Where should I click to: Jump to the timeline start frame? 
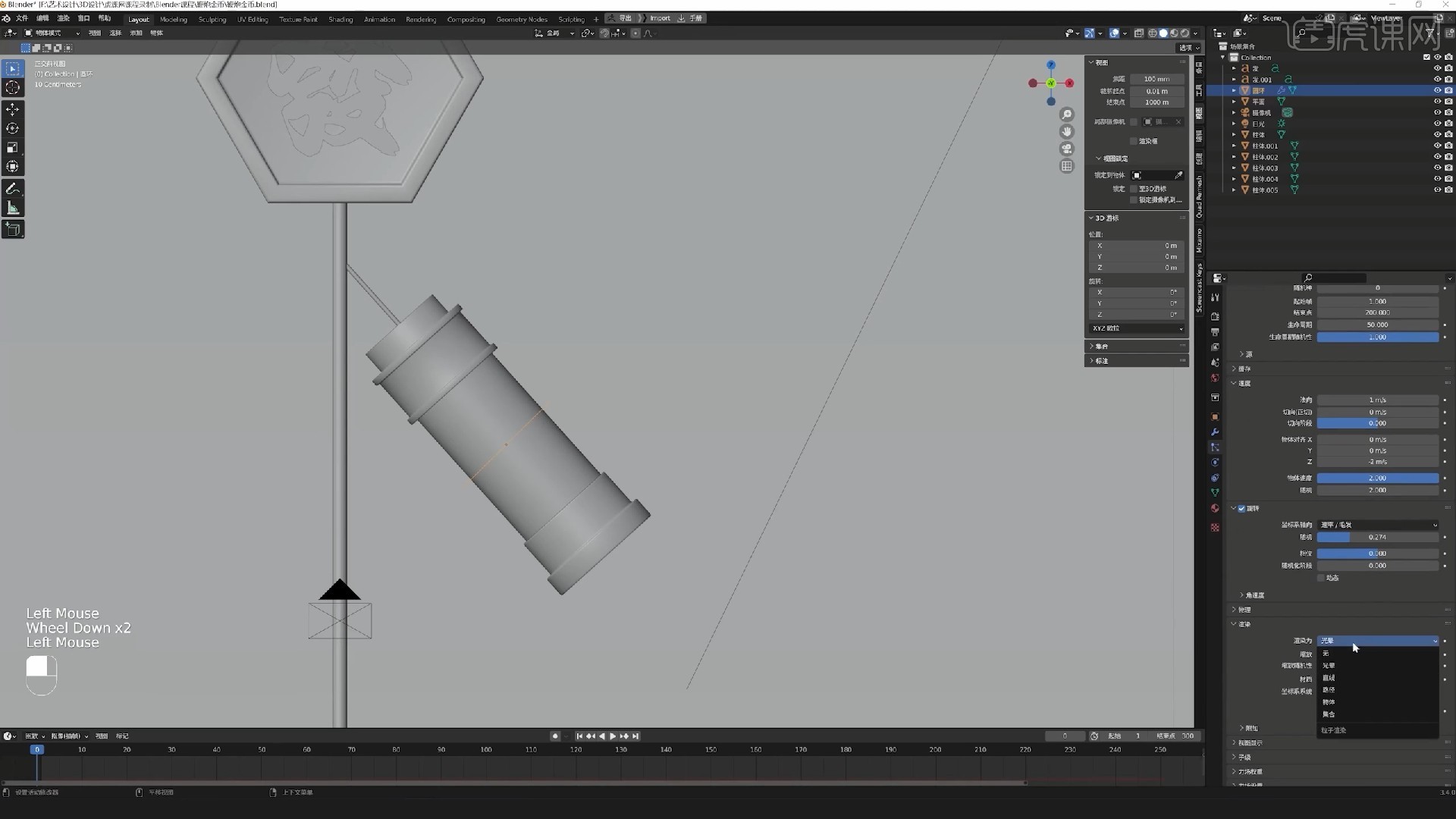tap(579, 736)
